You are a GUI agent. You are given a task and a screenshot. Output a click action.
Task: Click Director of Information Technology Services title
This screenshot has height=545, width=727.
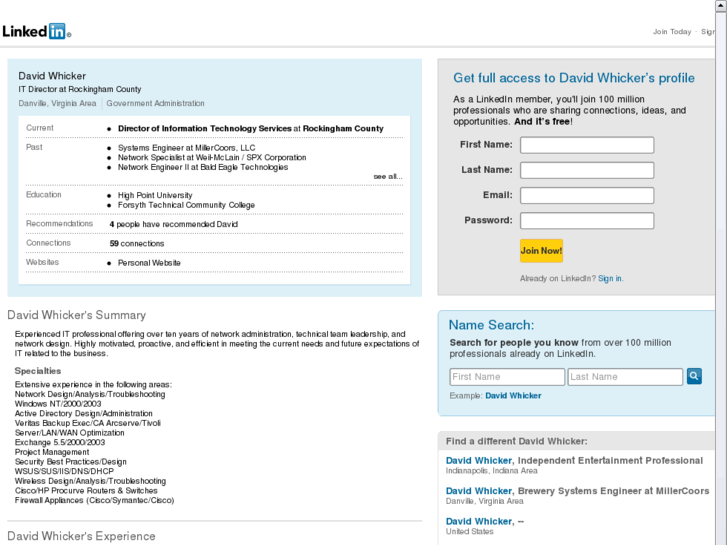(x=204, y=128)
